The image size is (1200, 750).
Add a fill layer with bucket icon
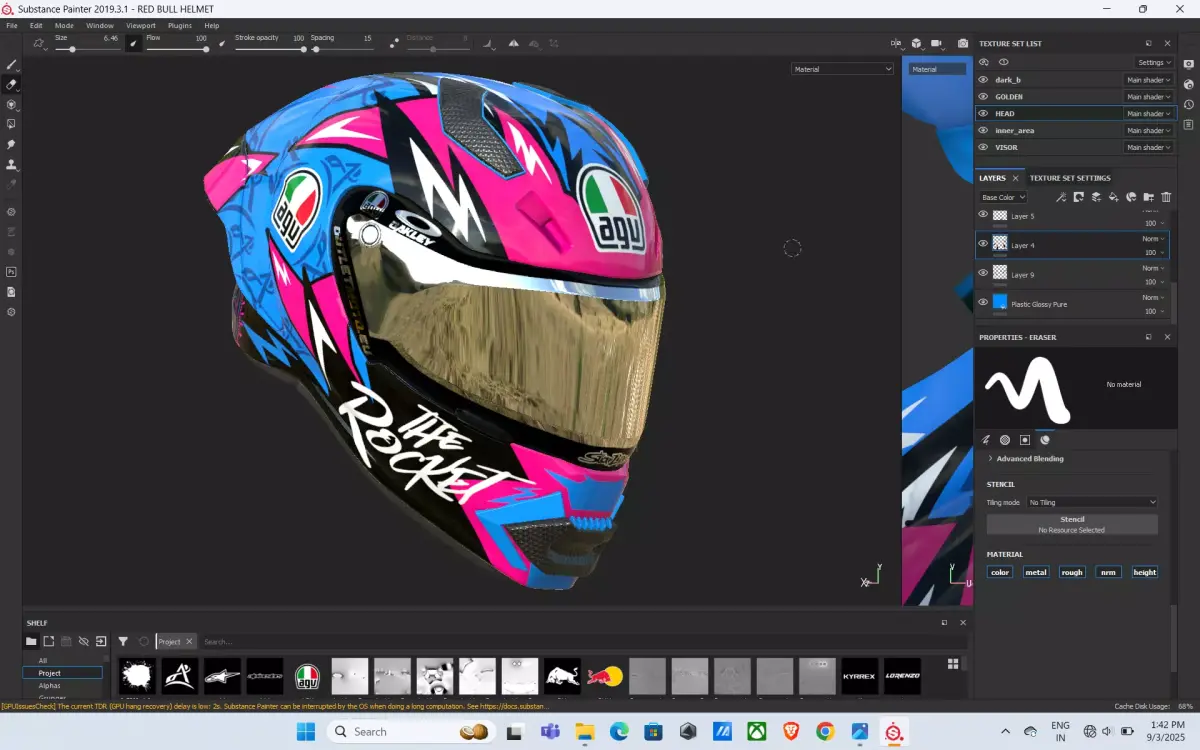(x=1113, y=197)
